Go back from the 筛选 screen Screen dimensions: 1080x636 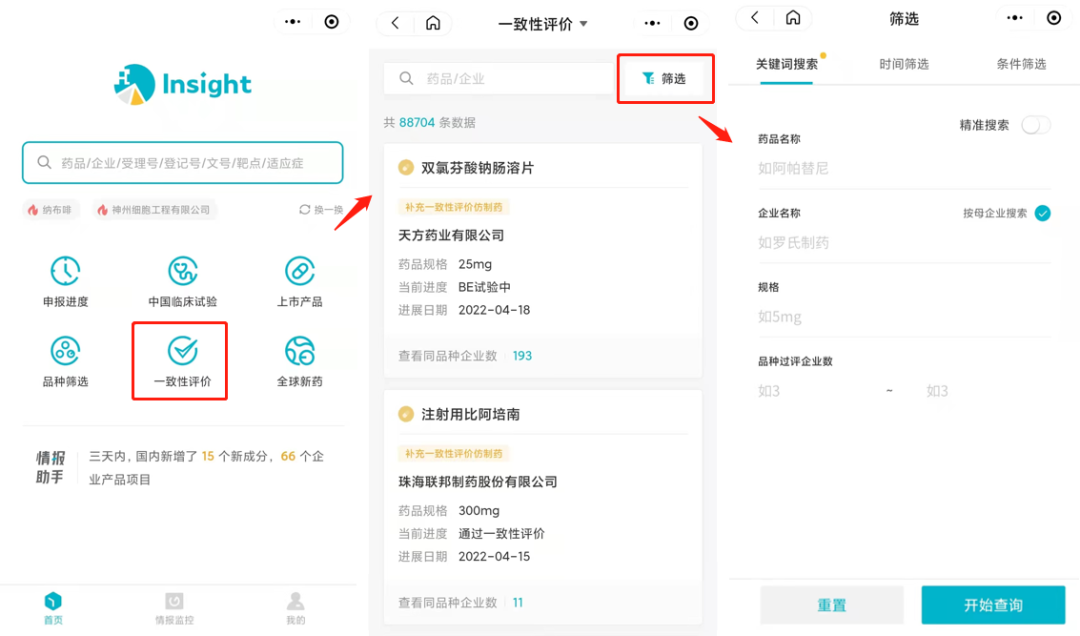[755, 17]
